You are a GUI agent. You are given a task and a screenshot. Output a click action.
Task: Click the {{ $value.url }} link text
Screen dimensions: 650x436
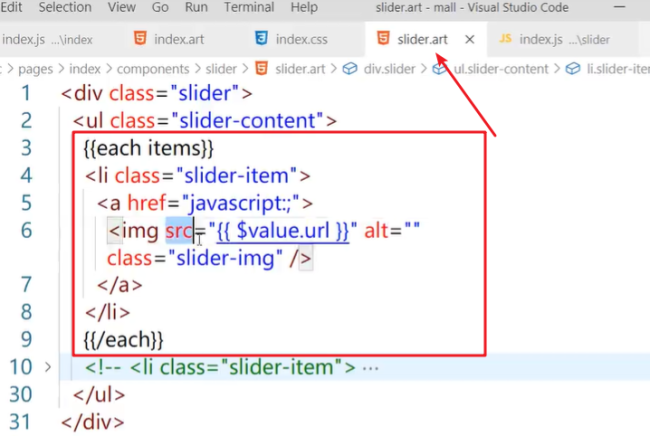[x=283, y=231]
